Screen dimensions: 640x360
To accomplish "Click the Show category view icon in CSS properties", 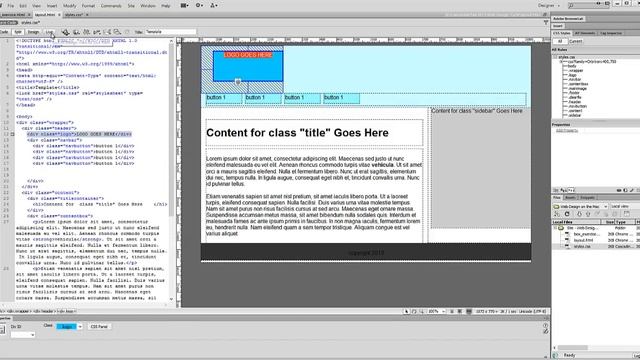I will pyautogui.click(x=556, y=190).
